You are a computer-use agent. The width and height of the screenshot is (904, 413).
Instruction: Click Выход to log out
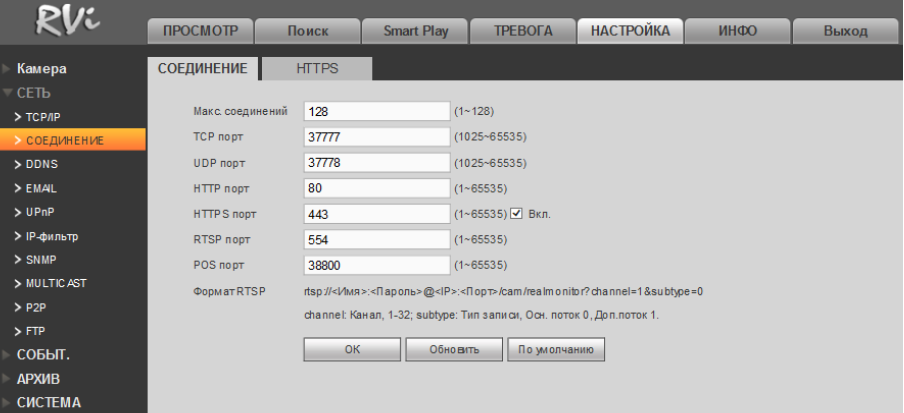pyautogui.click(x=845, y=31)
